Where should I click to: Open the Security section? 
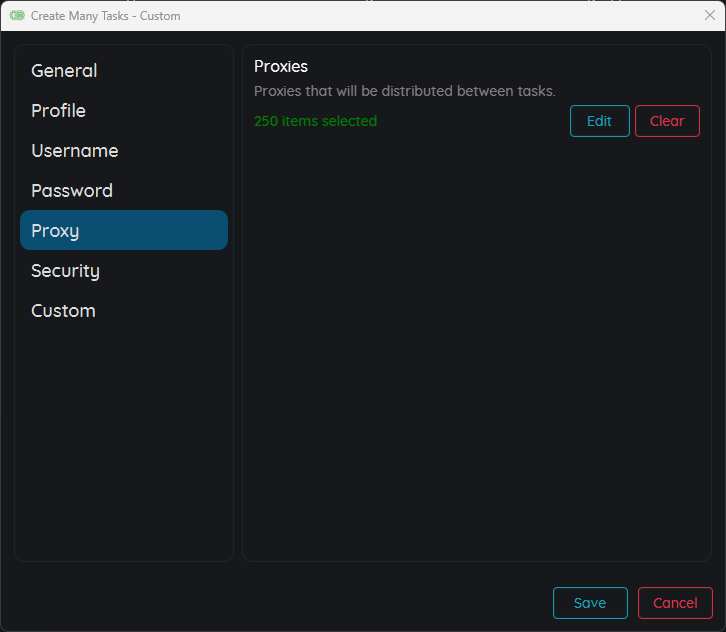pos(65,271)
